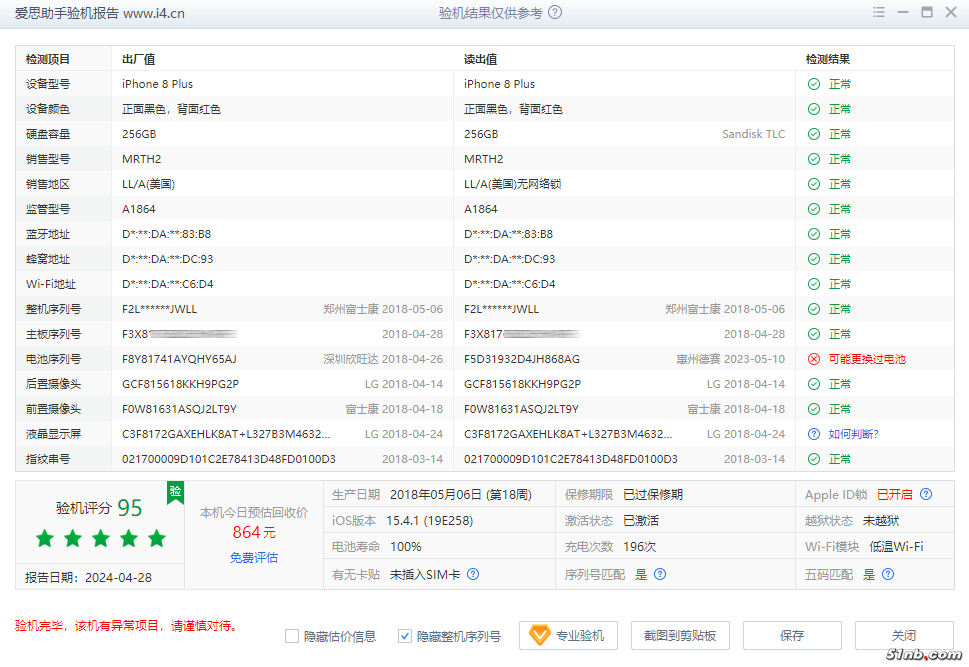The width and height of the screenshot is (969, 667).
Task: Click the 可能更换过电池 warning text
Action: pyautogui.click(x=867, y=359)
